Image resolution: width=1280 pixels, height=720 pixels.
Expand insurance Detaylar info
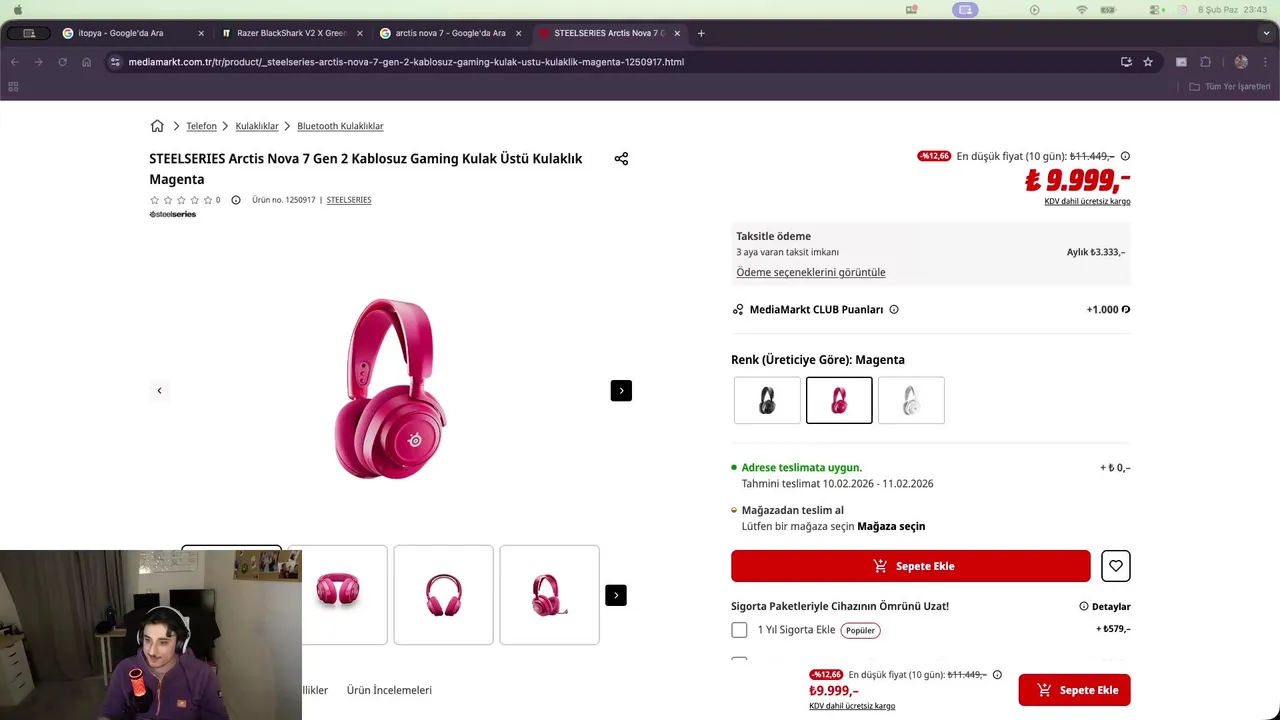pos(1104,606)
